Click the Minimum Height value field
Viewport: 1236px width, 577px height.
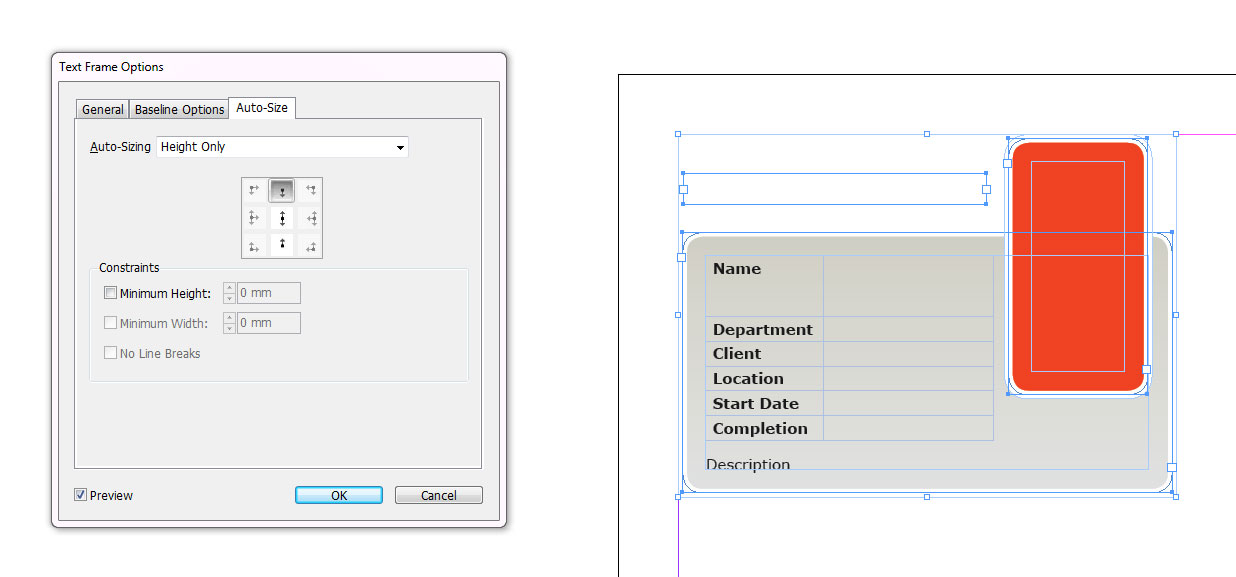tap(268, 293)
